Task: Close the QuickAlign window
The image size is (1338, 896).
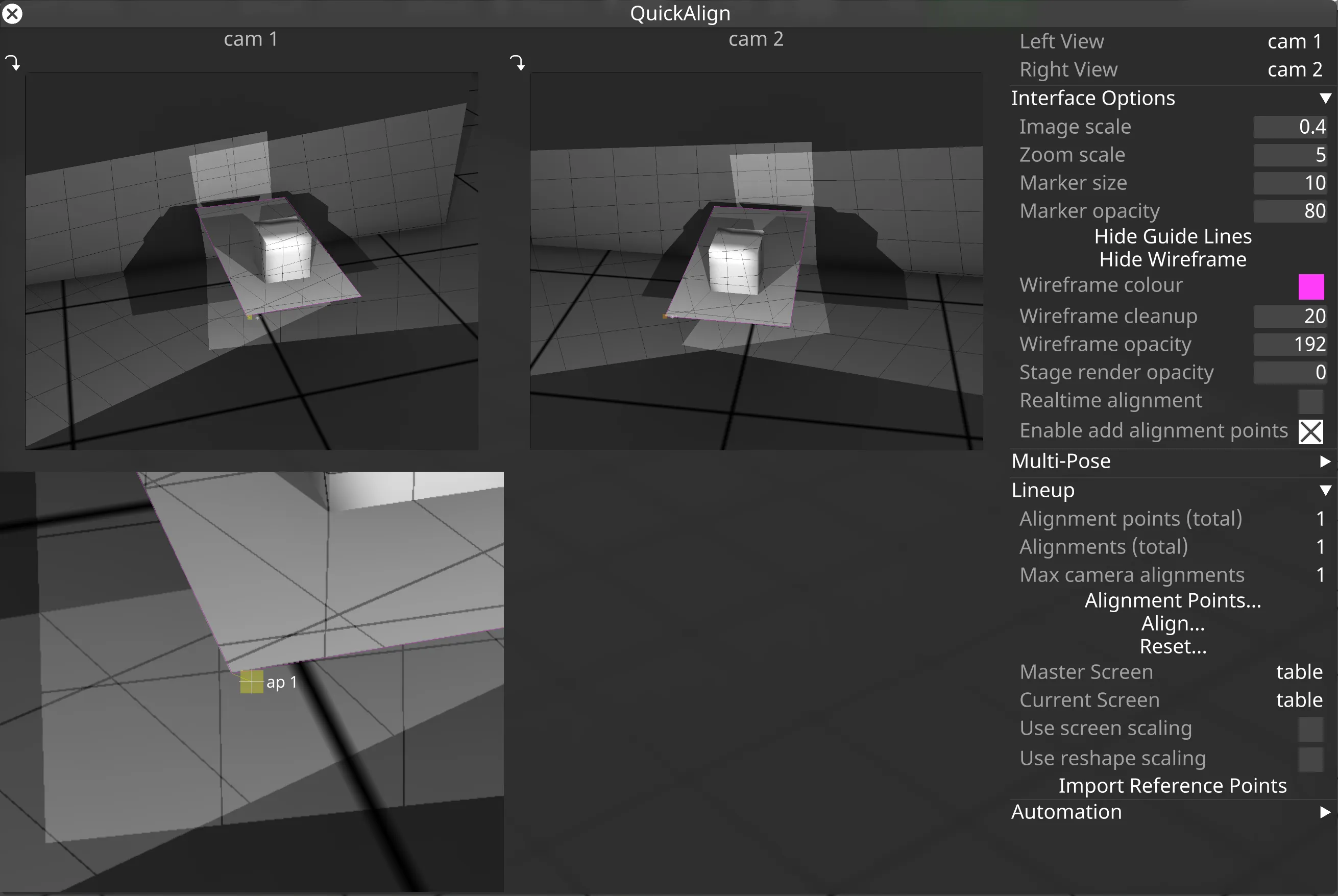Action: 12,13
